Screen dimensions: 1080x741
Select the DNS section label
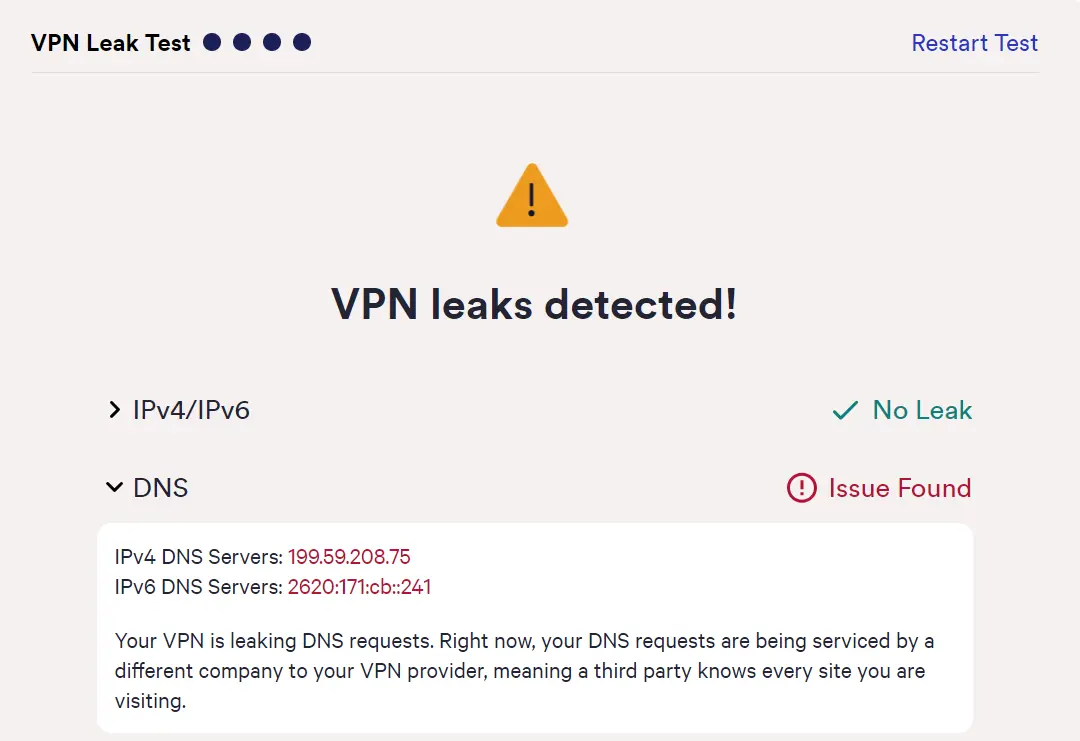pos(160,487)
